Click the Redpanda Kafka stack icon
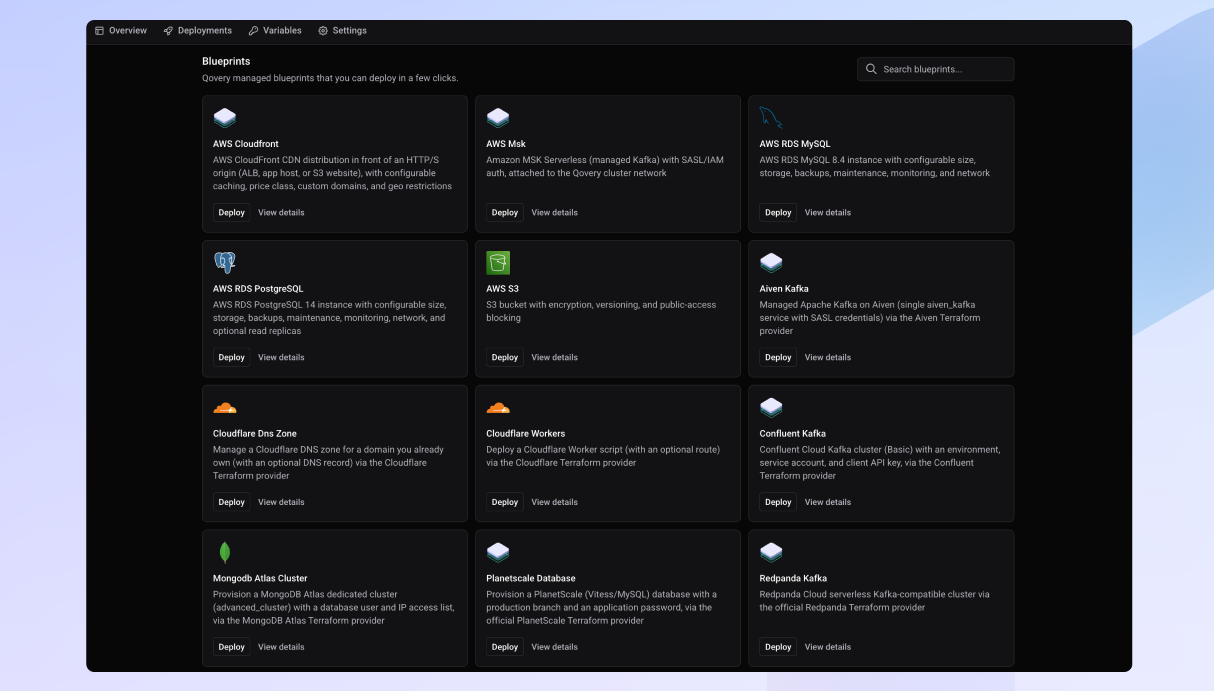The image size is (1214, 691). pyautogui.click(x=771, y=553)
